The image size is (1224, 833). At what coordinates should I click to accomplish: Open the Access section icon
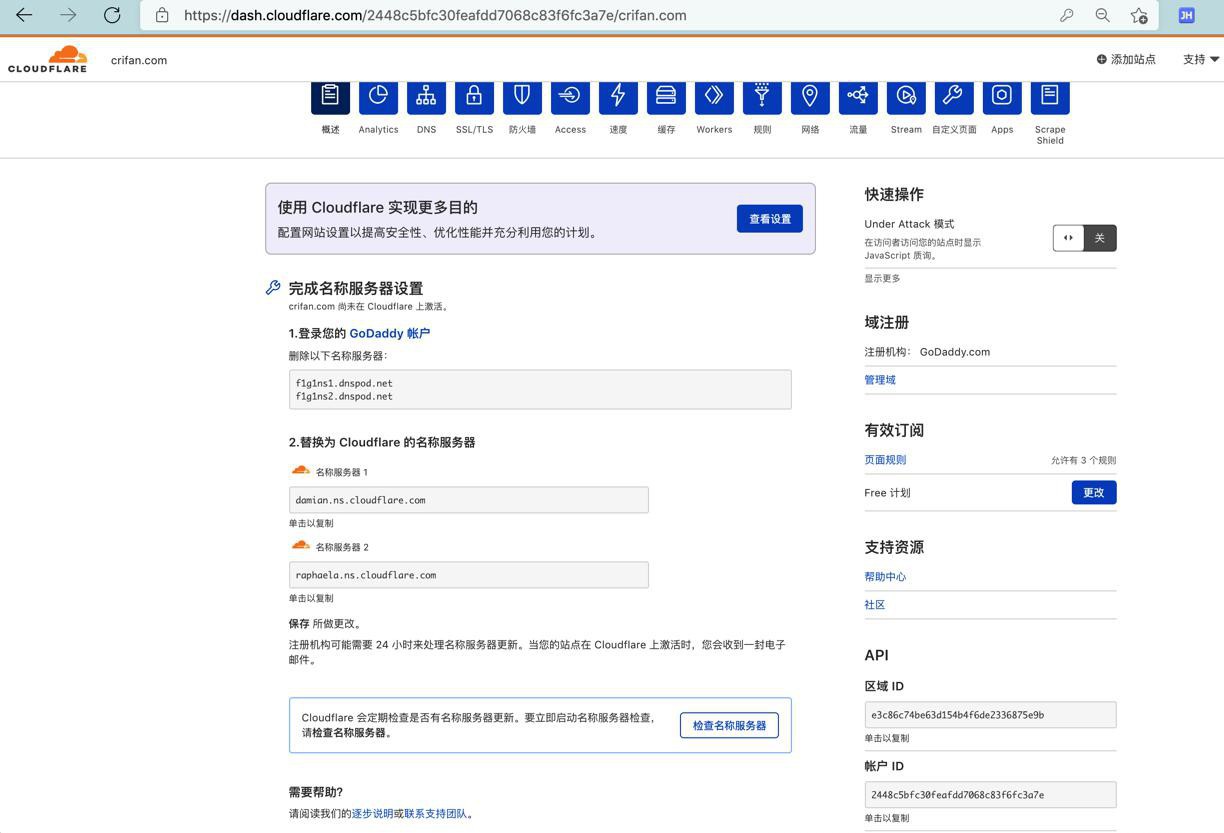570,97
